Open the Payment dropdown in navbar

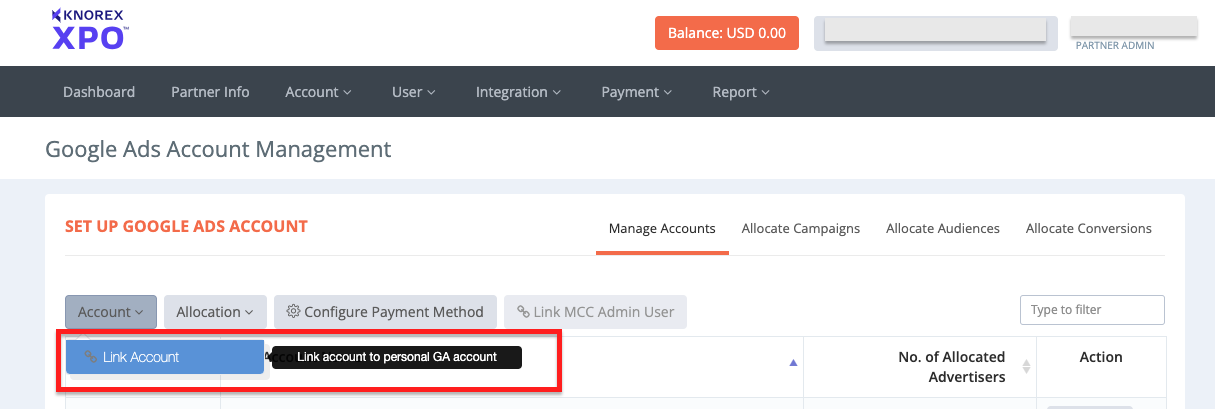(x=636, y=92)
